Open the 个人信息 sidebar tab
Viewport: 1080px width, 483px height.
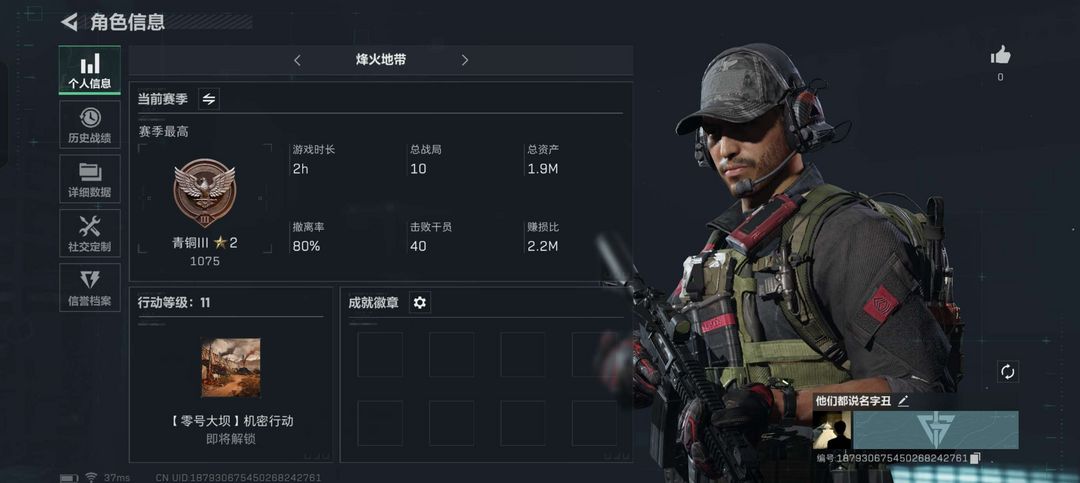click(90, 70)
